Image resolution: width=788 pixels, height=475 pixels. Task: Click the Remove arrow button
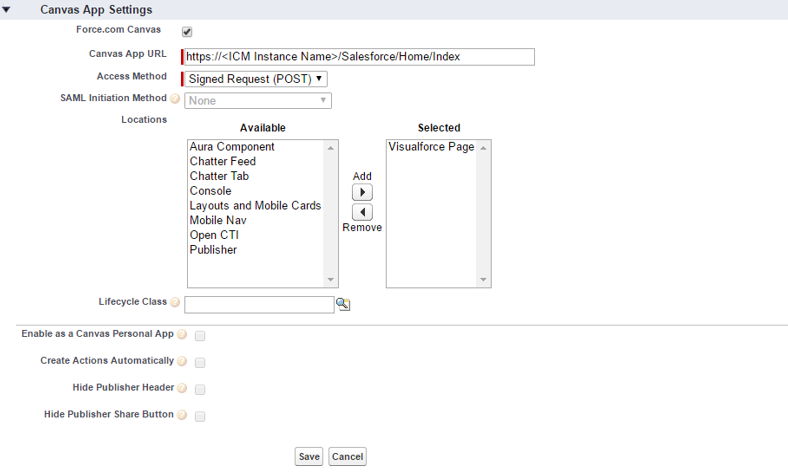[362, 212]
